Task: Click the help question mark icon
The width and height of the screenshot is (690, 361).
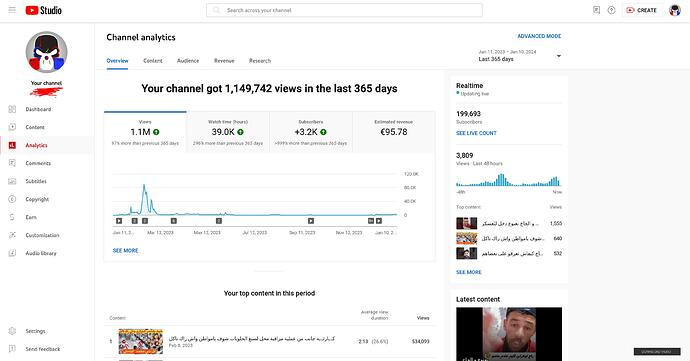Action: (611, 10)
